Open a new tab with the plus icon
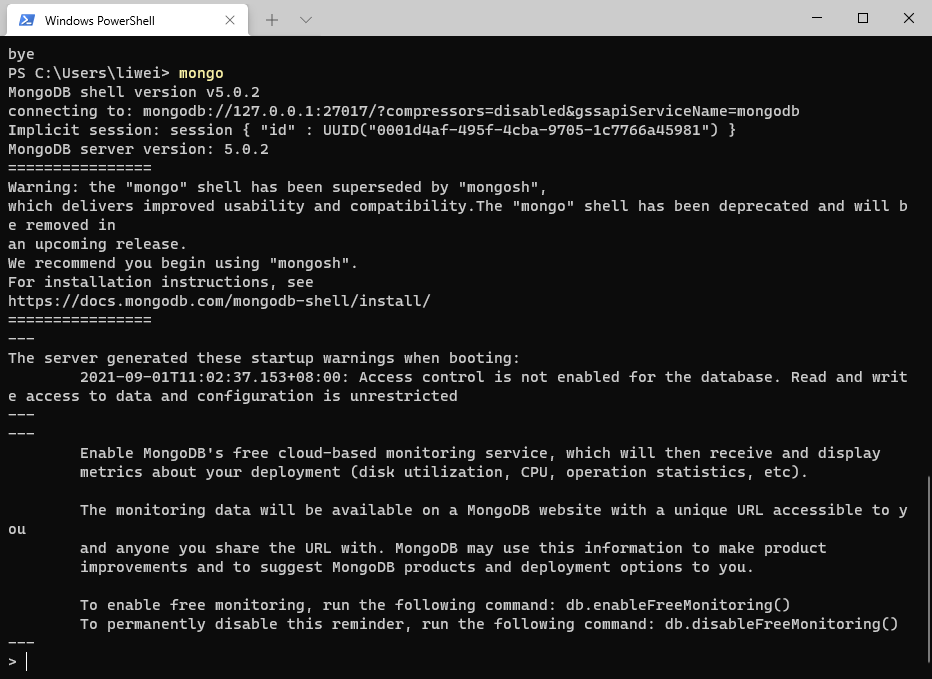Viewport: 932px width, 679px height. click(x=272, y=20)
